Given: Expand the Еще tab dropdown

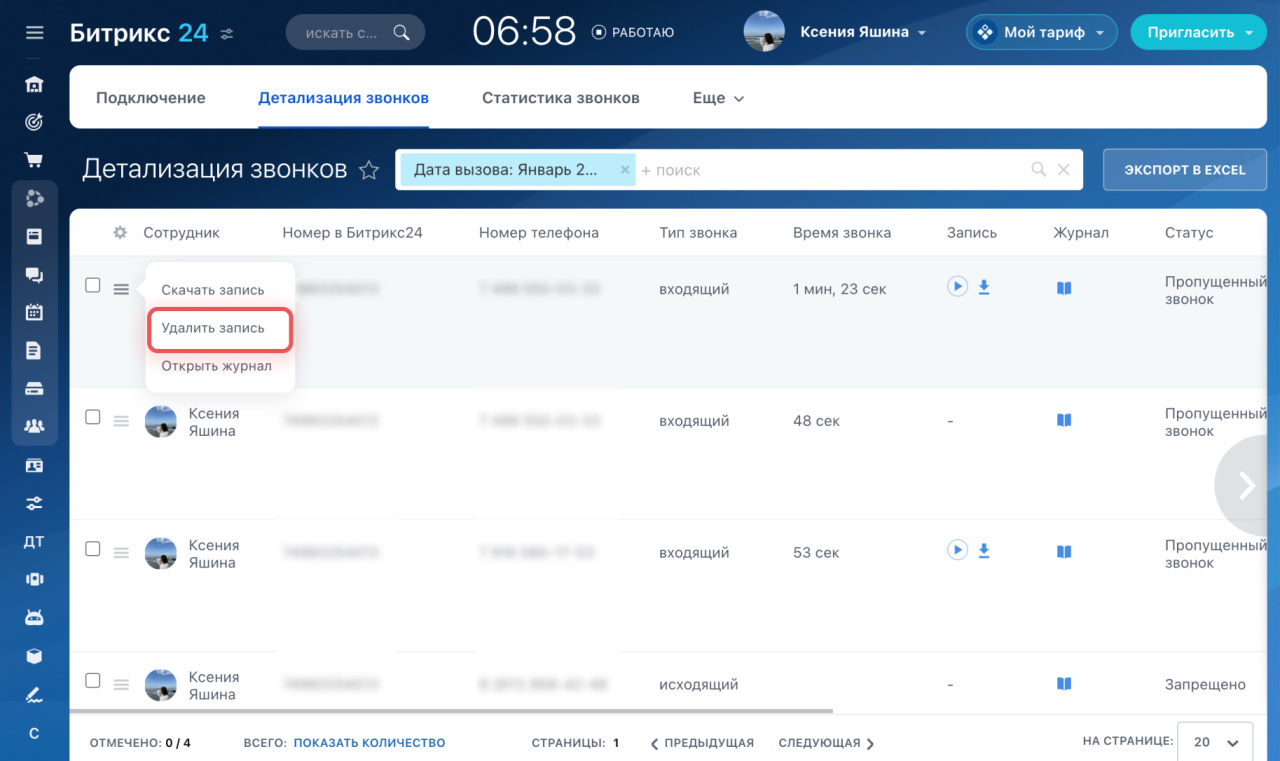Looking at the screenshot, I should (719, 98).
